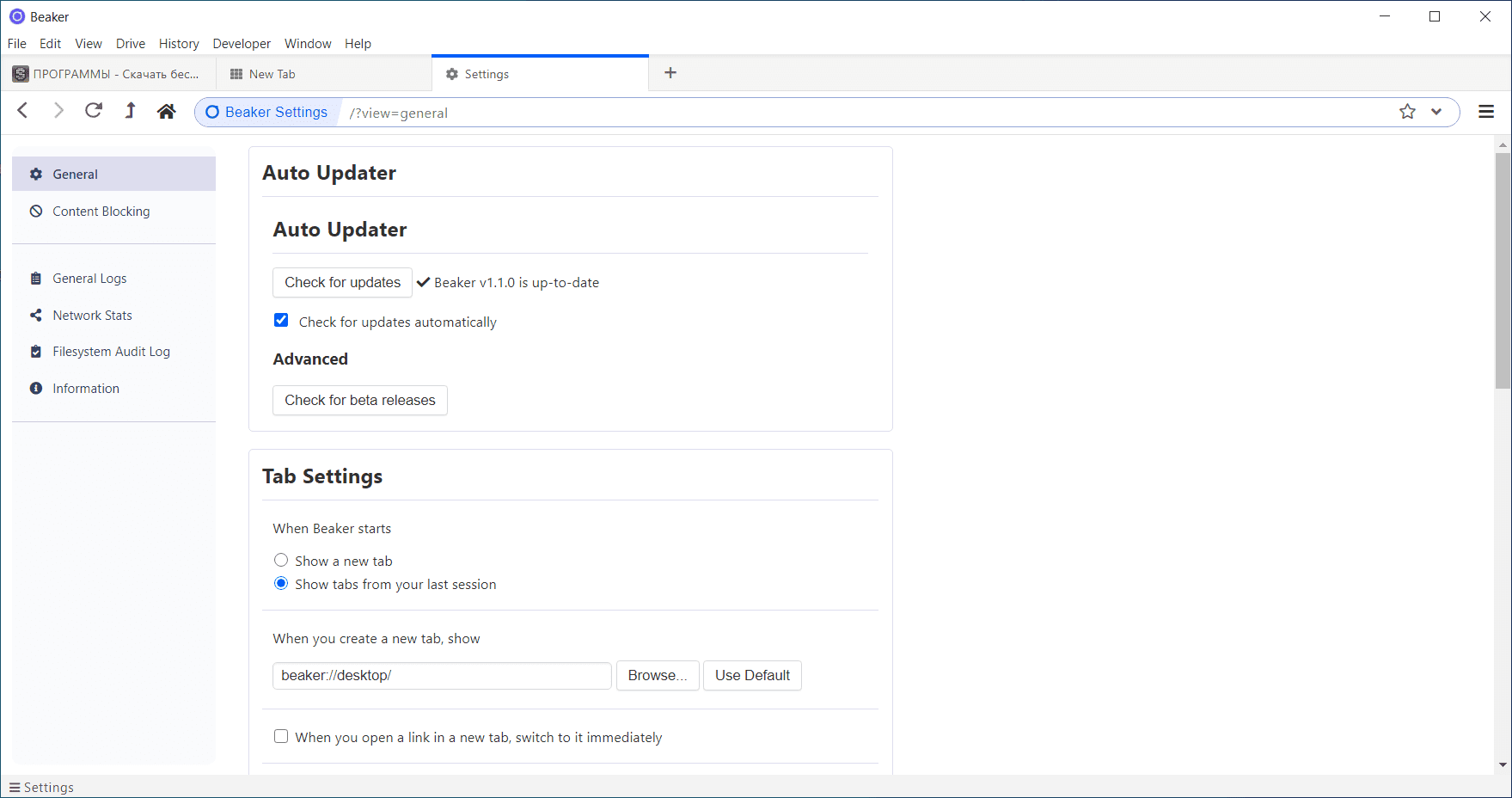
Task: Click the Settings tab gear icon
Action: [x=452, y=75]
